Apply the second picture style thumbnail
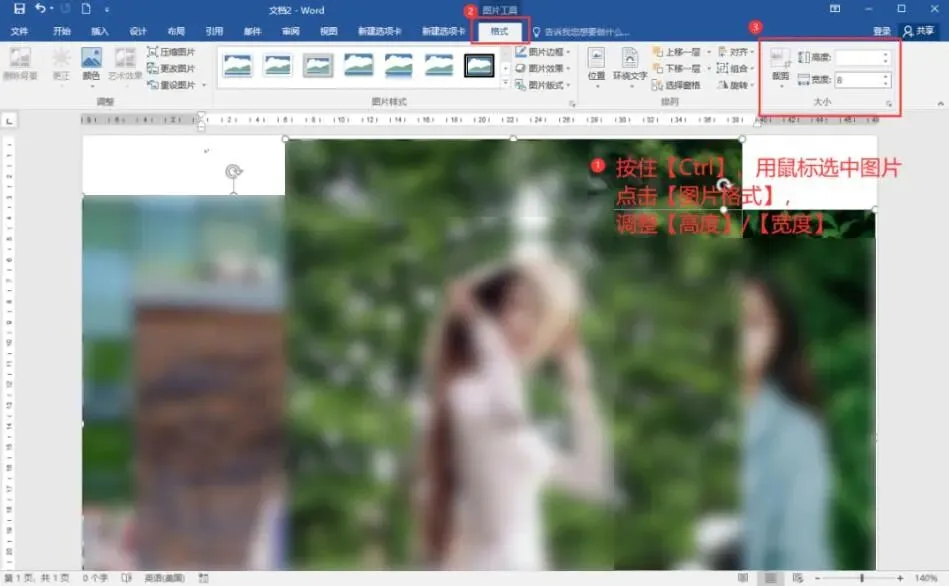Screen dimensions: 949x586 tap(278, 65)
